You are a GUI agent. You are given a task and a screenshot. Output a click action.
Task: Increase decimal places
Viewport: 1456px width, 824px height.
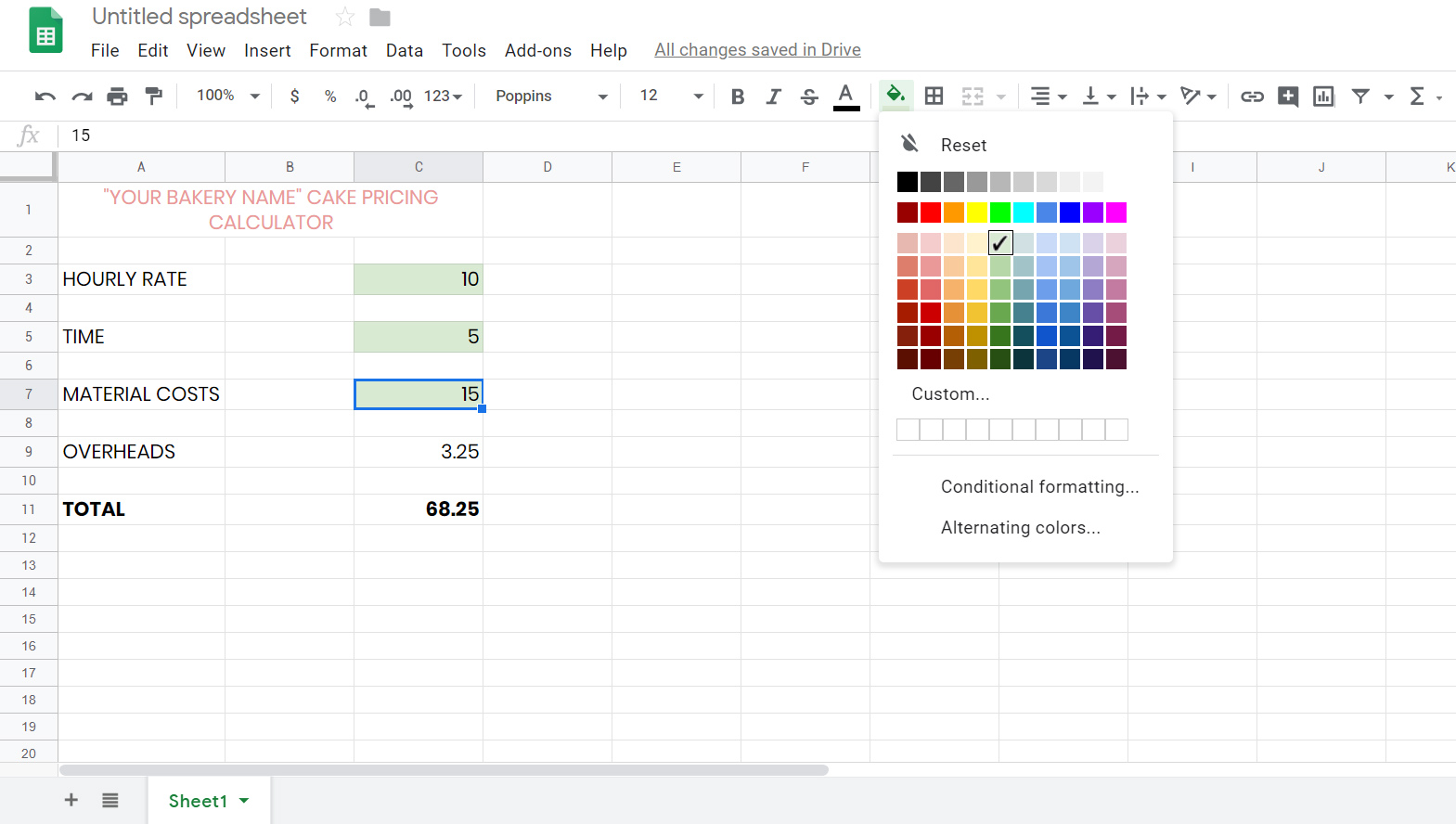click(x=401, y=97)
